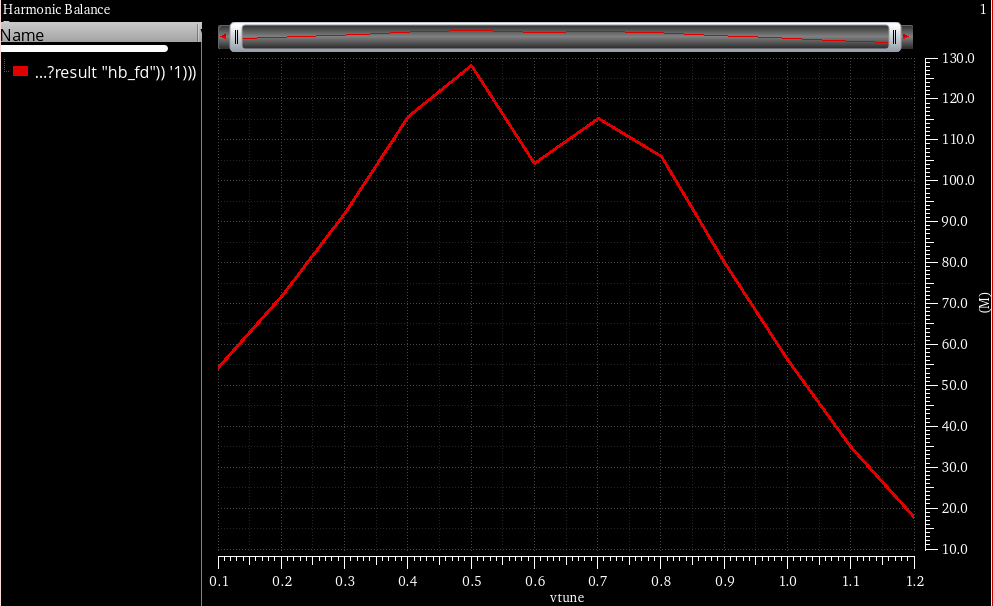The height and width of the screenshot is (606, 993).
Task: Click the curve peak at vtune 0.5
Action: [x=471, y=65]
